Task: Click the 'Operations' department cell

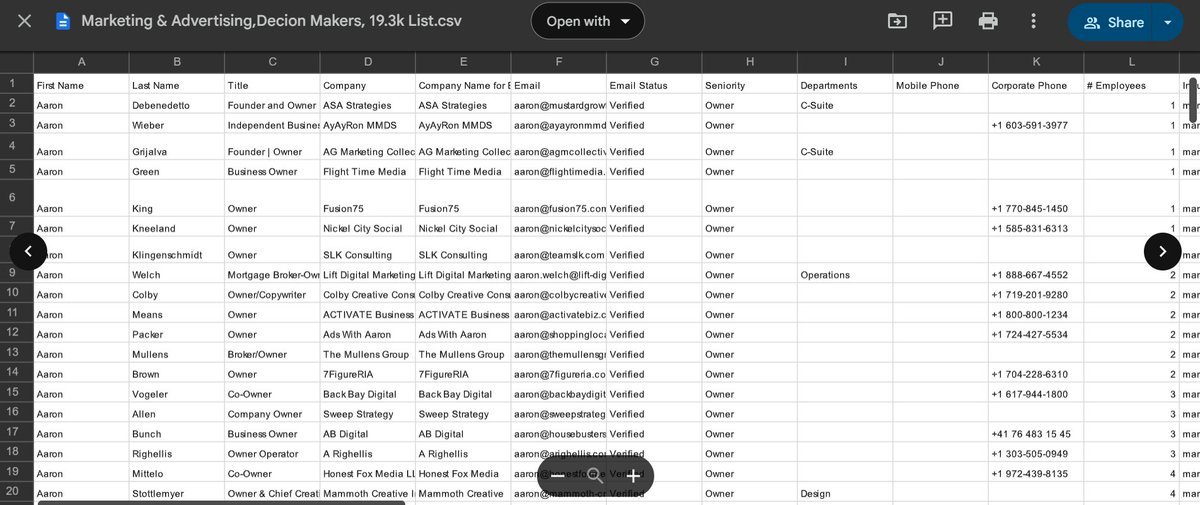Action: [845, 274]
